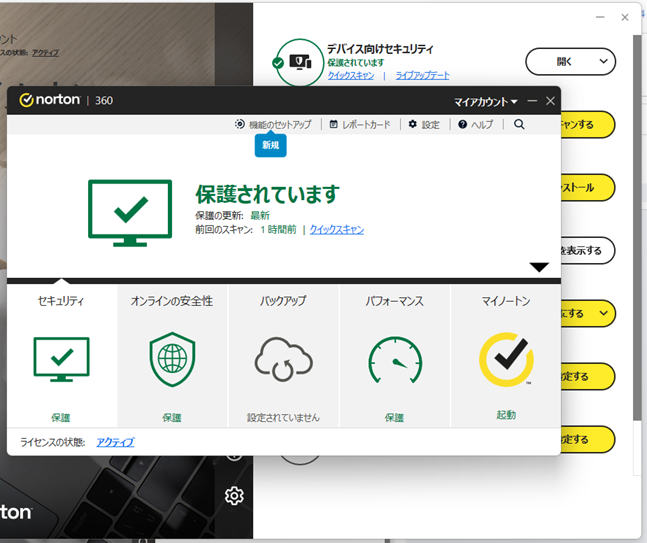Expand details with the black triangle arrow

(539, 267)
